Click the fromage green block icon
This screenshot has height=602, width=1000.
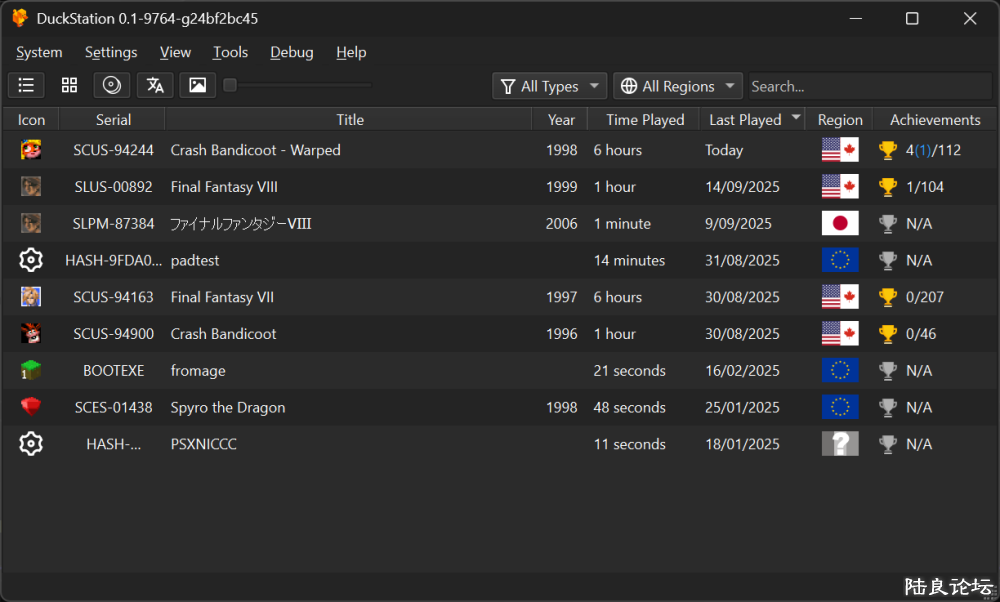pyautogui.click(x=31, y=371)
